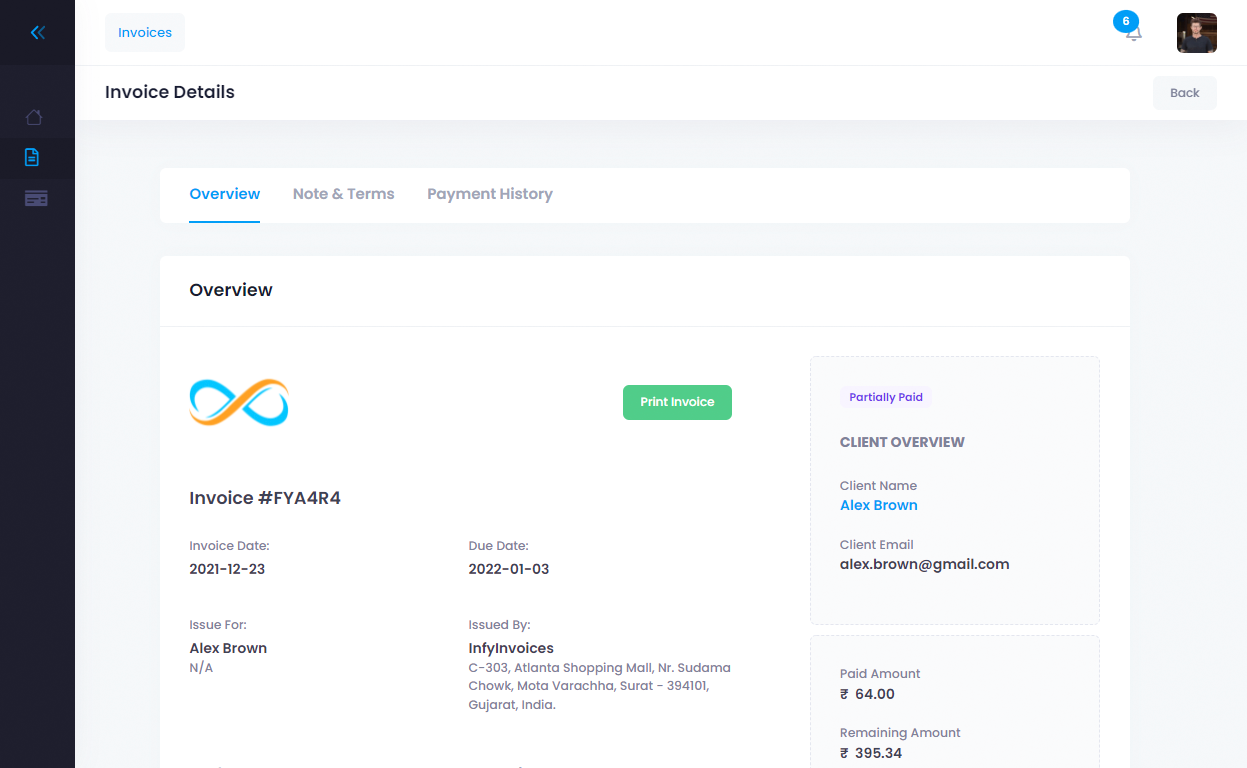This screenshot has width=1247, height=768.
Task: Open the Payment History tab
Action: [x=490, y=193]
